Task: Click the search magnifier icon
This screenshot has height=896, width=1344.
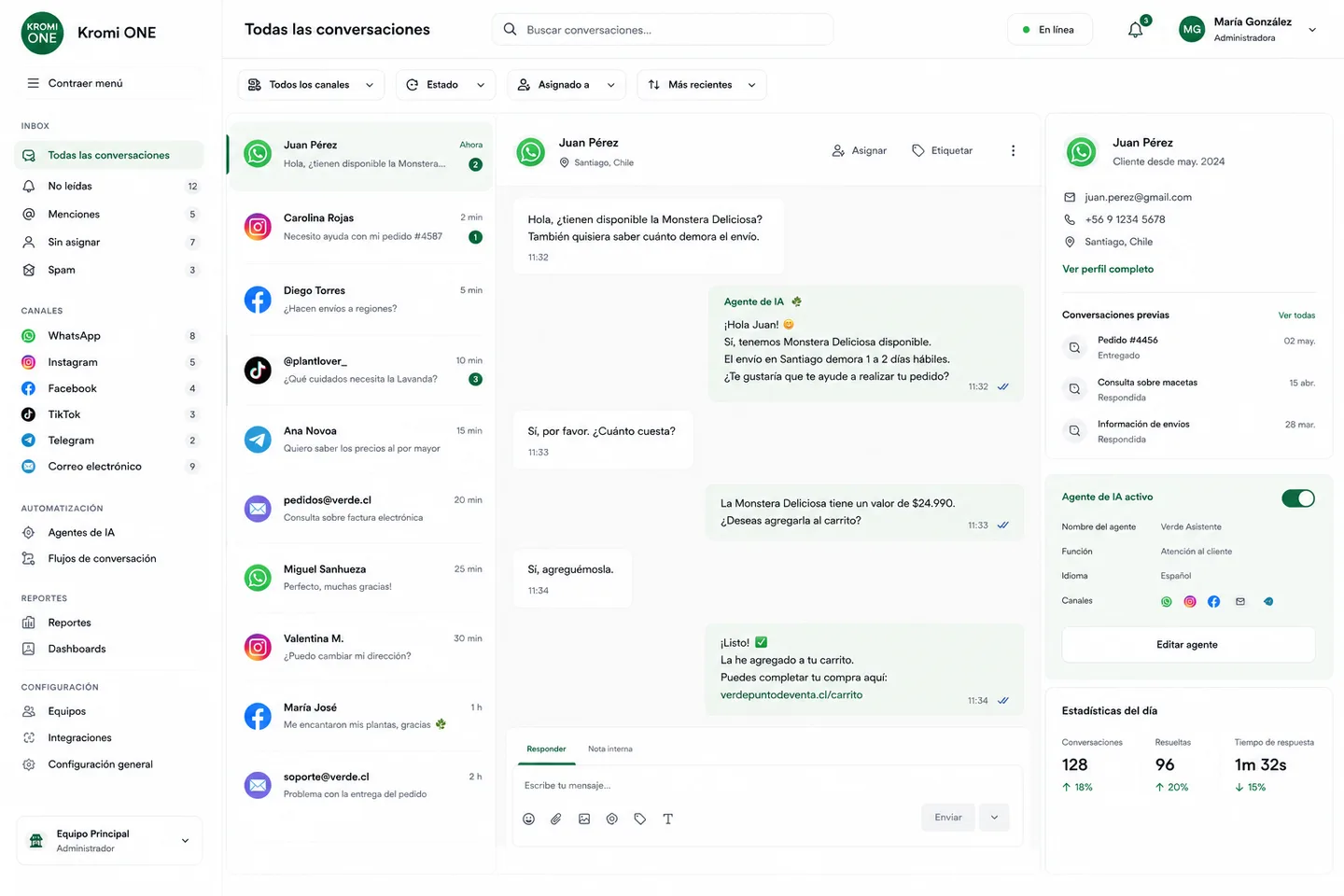Action: tap(510, 29)
